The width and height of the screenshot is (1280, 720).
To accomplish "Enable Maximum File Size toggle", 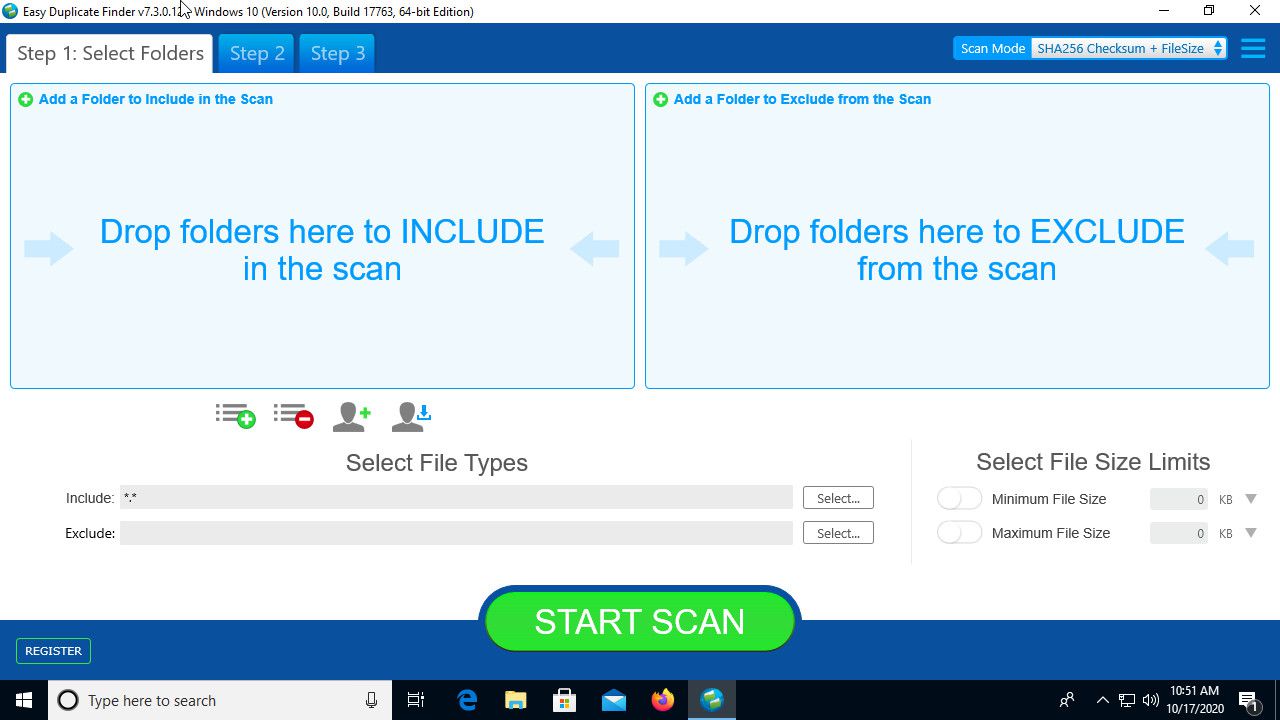I will click(959, 533).
